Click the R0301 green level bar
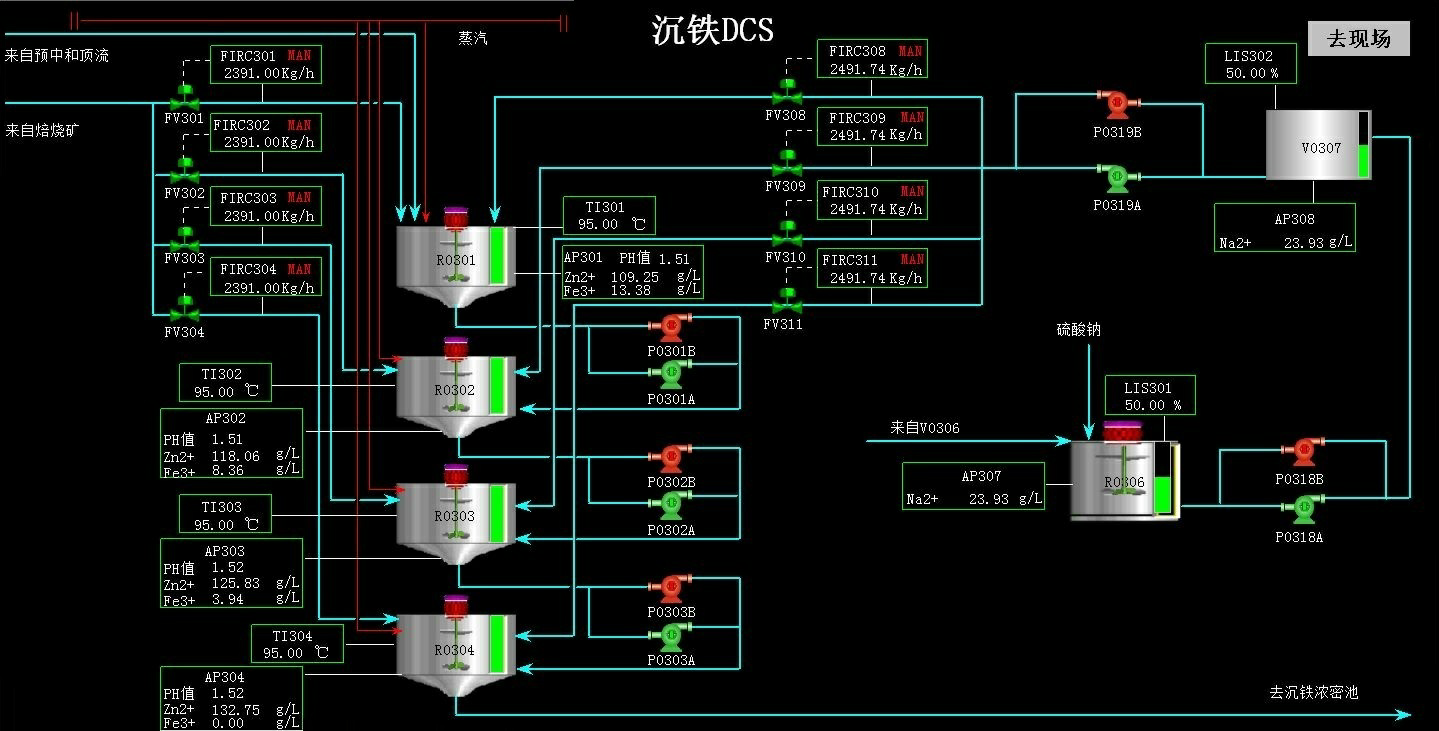 coord(498,256)
